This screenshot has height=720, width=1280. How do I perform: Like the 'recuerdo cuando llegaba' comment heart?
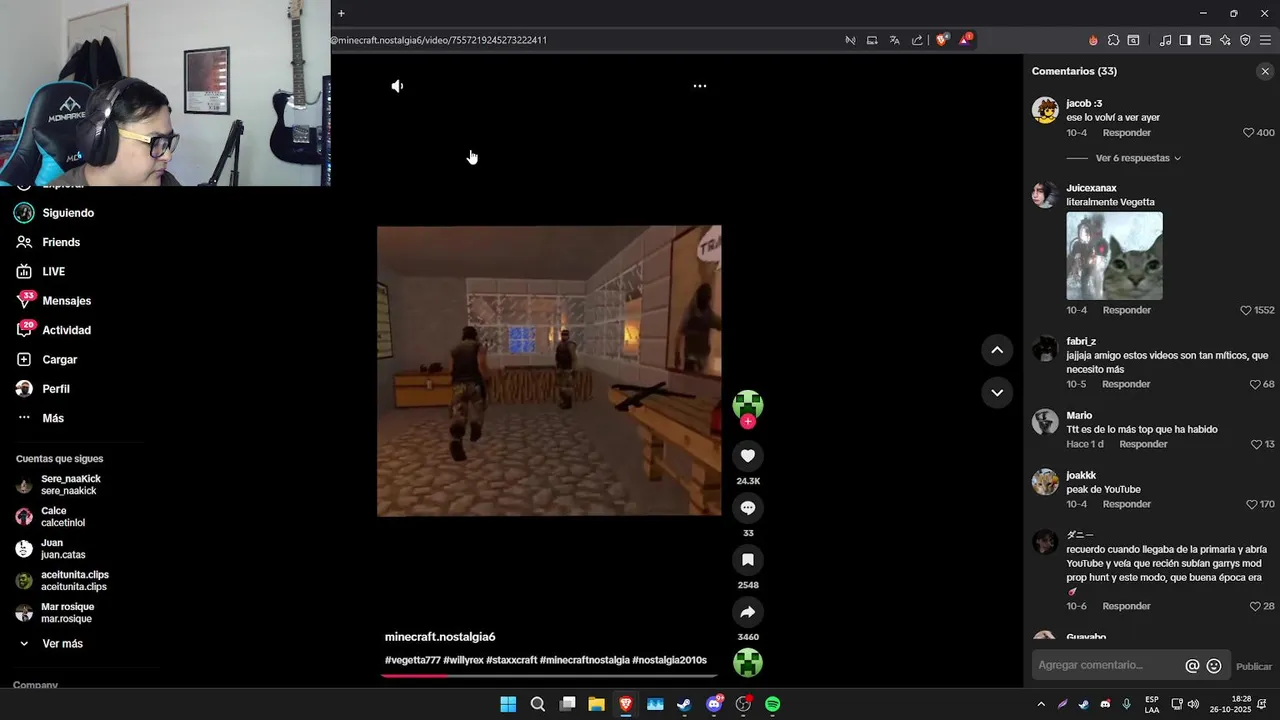coord(1255,606)
